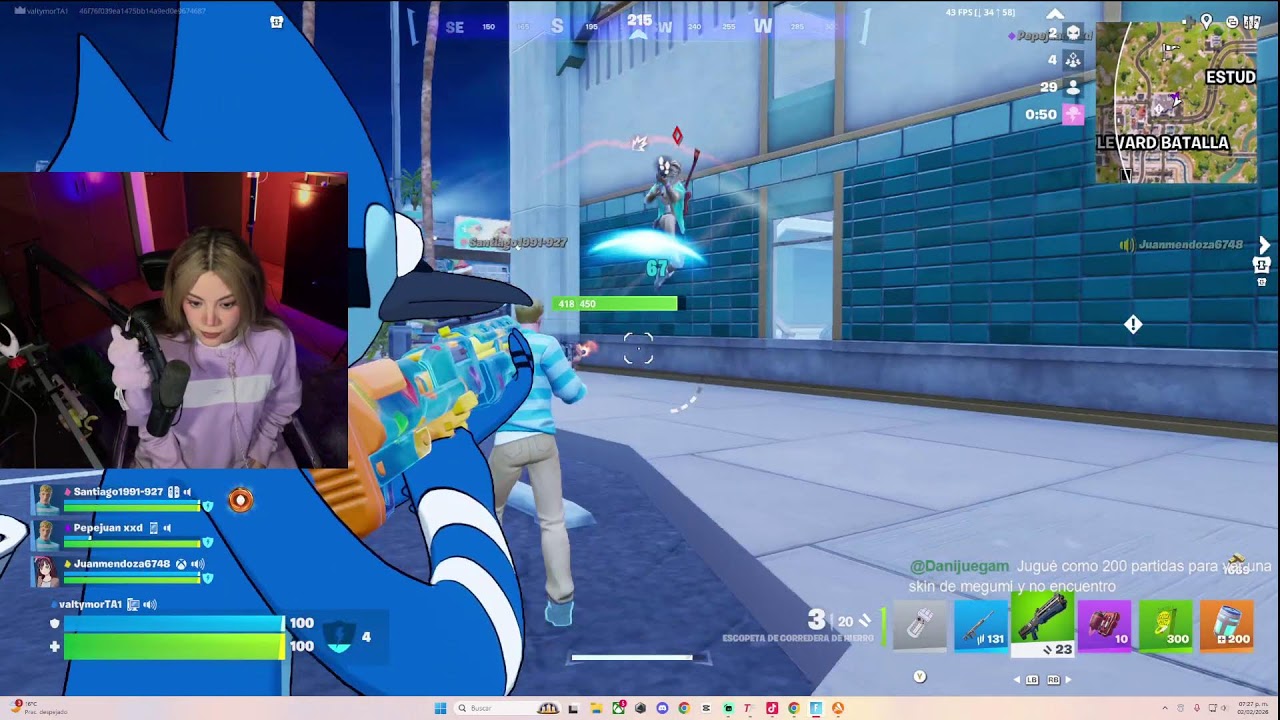Open Discord from the taskbar
Image resolution: width=1280 pixels, height=720 pixels.
click(x=662, y=708)
